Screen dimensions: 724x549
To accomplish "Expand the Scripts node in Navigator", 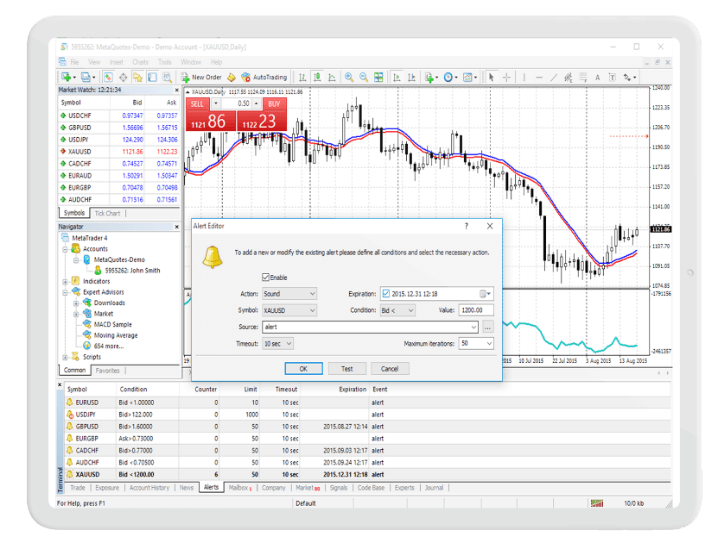I will 65,357.
